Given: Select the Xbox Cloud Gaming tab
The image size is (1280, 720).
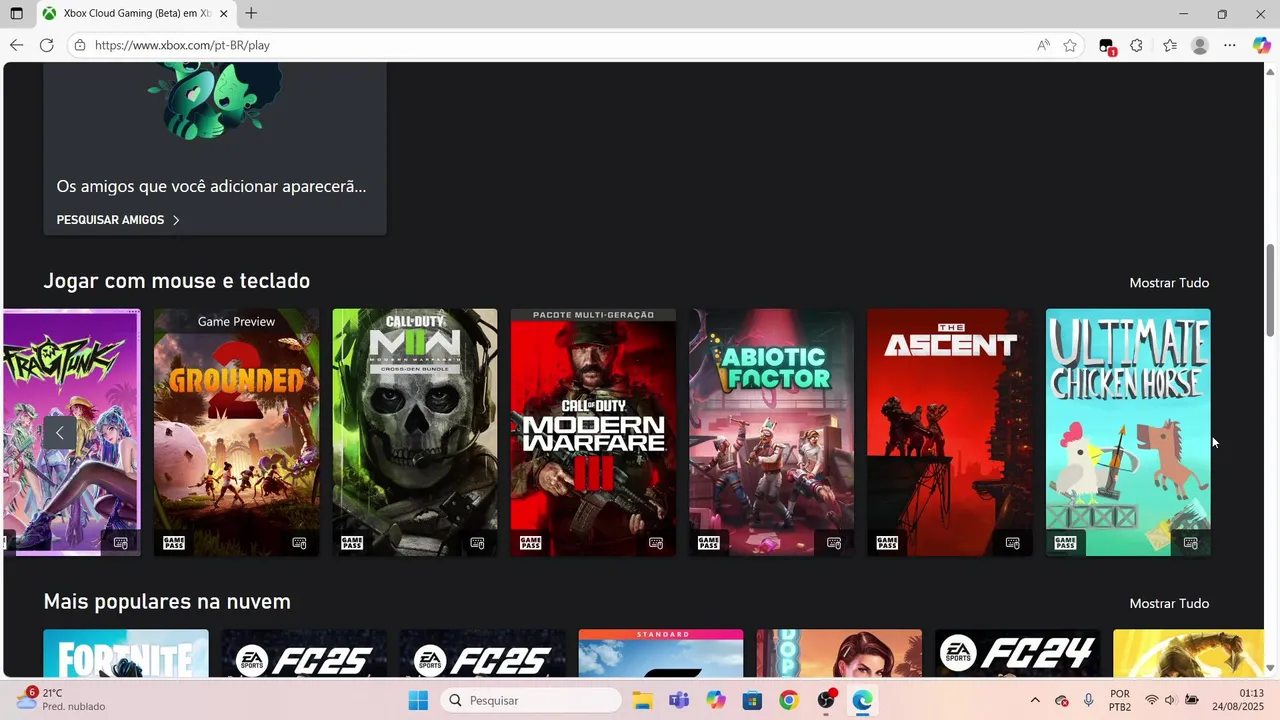Looking at the screenshot, I should 135,14.
